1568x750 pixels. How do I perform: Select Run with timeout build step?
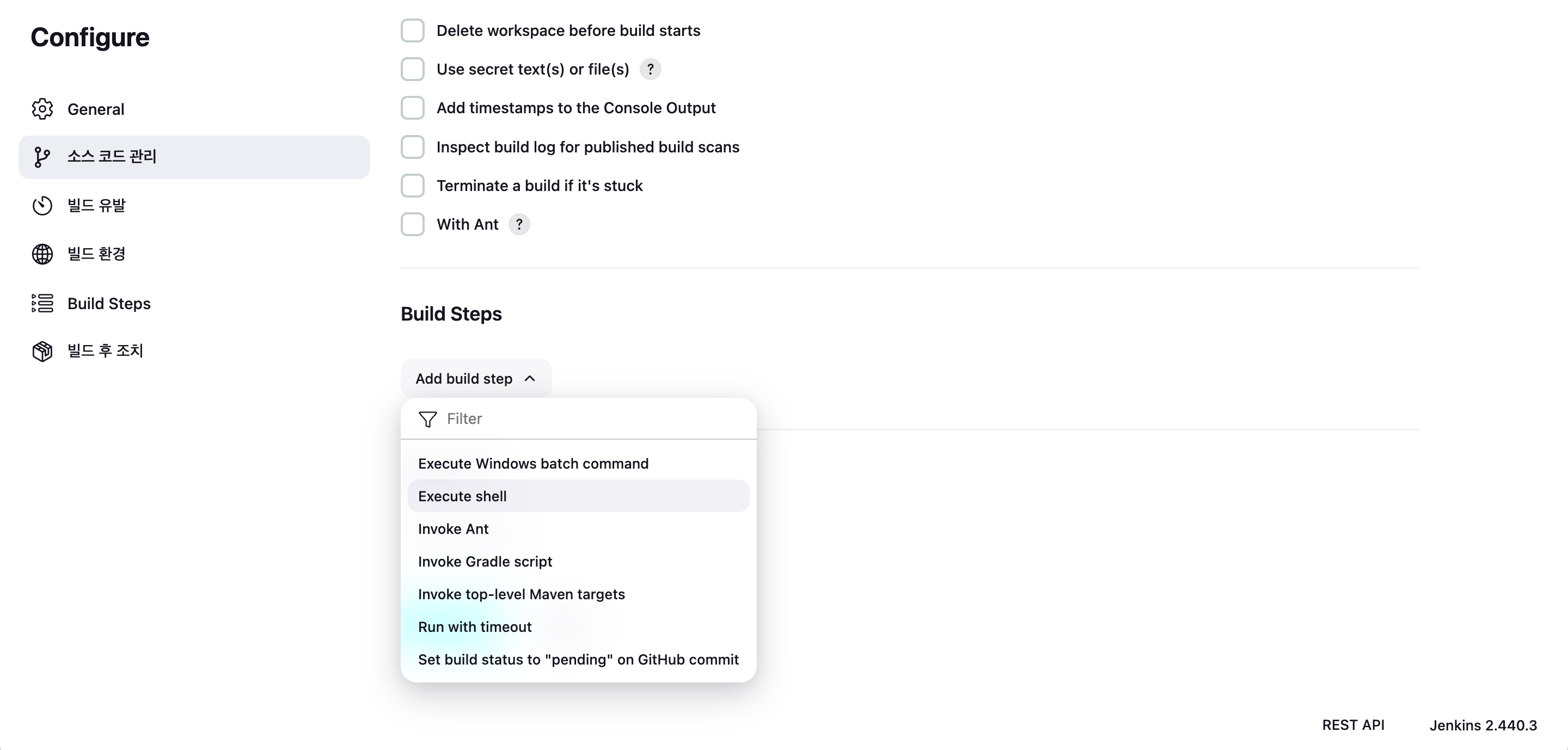point(578,627)
